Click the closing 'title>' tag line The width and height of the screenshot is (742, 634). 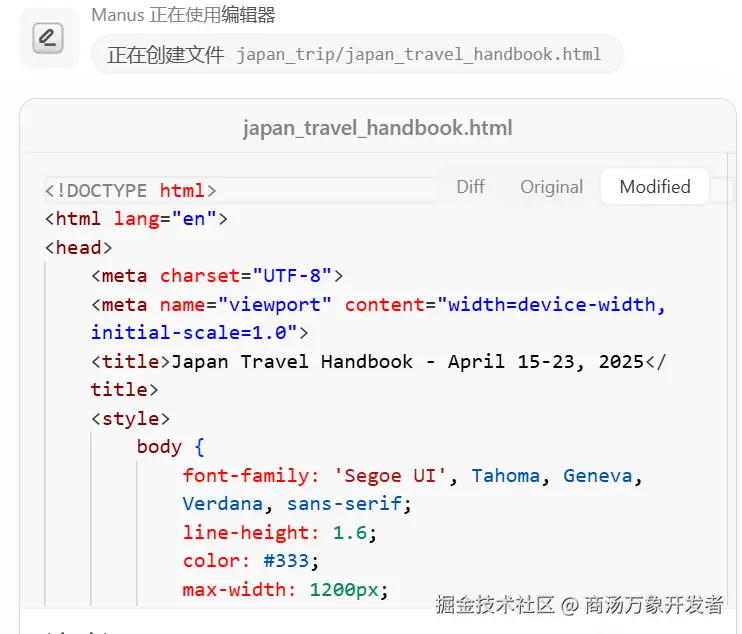click(124, 390)
